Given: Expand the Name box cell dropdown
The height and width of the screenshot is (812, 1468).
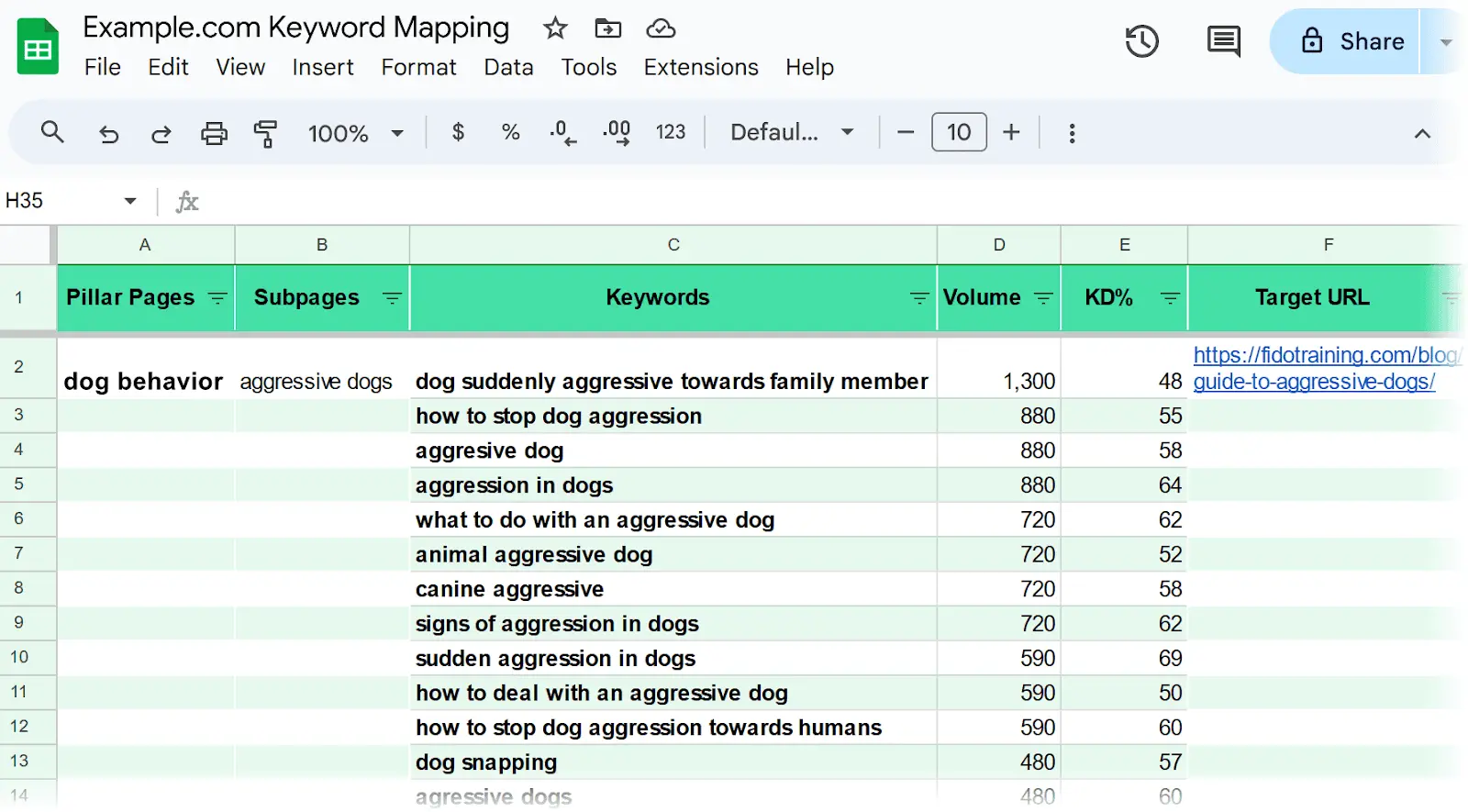Looking at the screenshot, I should pyautogui.click(x=130, y=201).
